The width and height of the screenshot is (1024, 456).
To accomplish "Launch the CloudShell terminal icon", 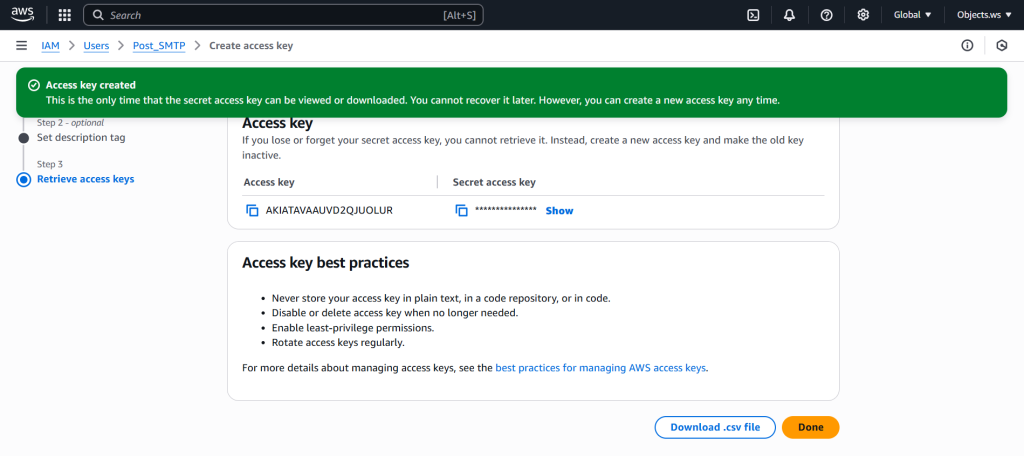I will click(x=753, y=15).
